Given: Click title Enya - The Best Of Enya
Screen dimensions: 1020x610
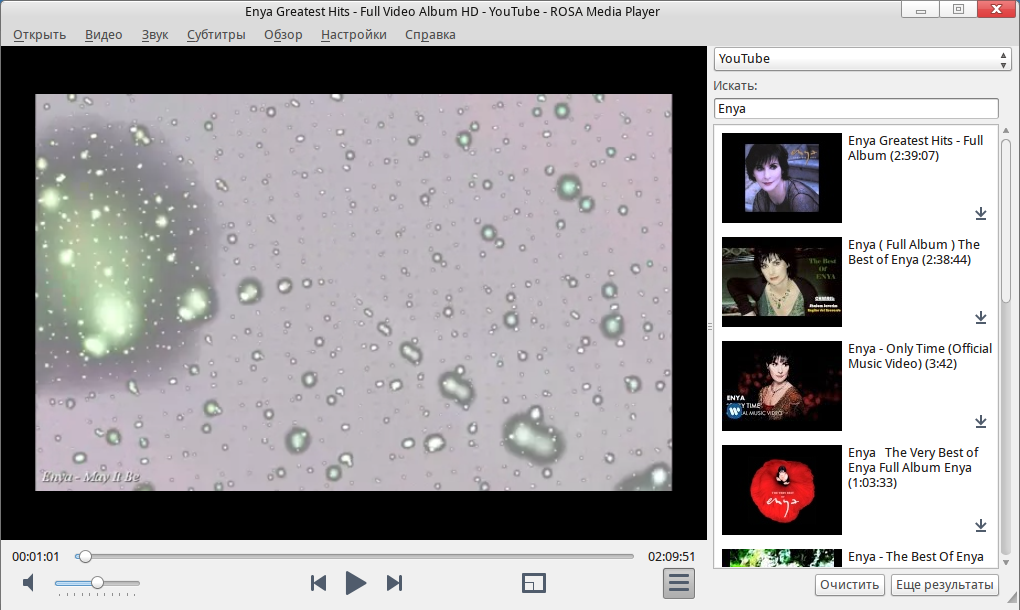Looking at the screenshot, I should (x=915, y=557).
